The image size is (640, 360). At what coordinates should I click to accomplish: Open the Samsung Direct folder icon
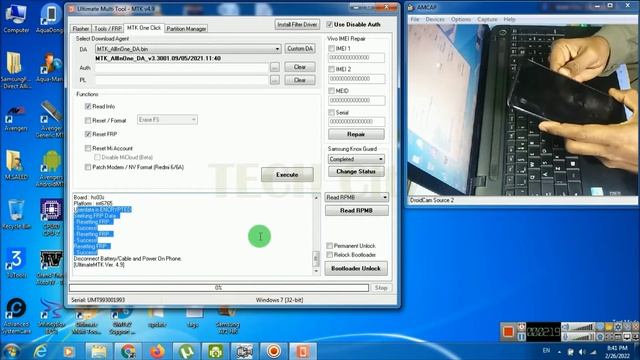pos(16,69)
